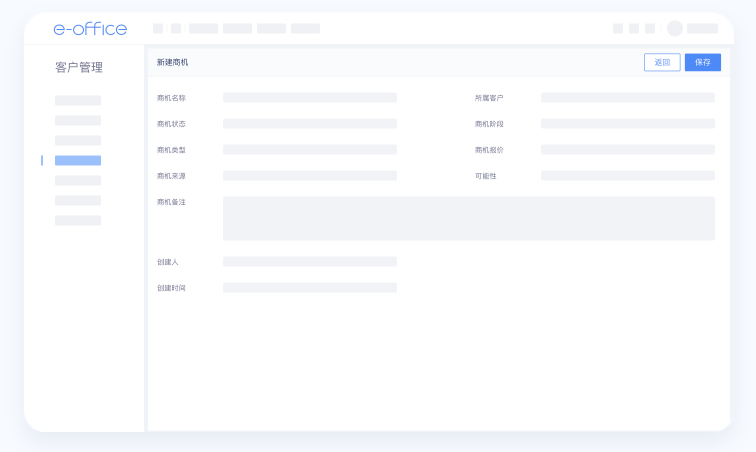Image resolution: width=756 pixels, height=452 pixels.
Task: Open the 商机阶段 field
Action: [627, 124]
